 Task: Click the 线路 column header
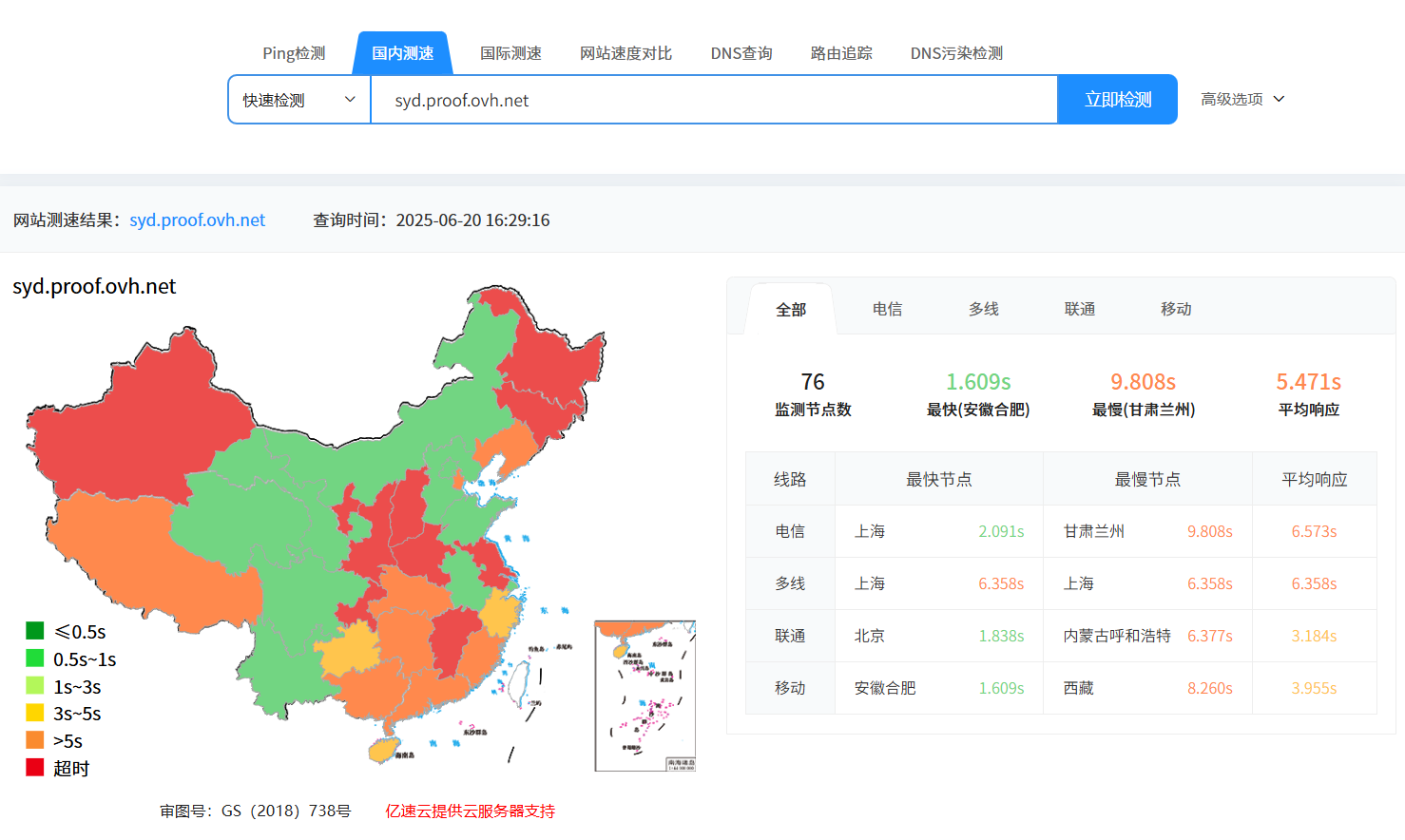click(790, 479)
